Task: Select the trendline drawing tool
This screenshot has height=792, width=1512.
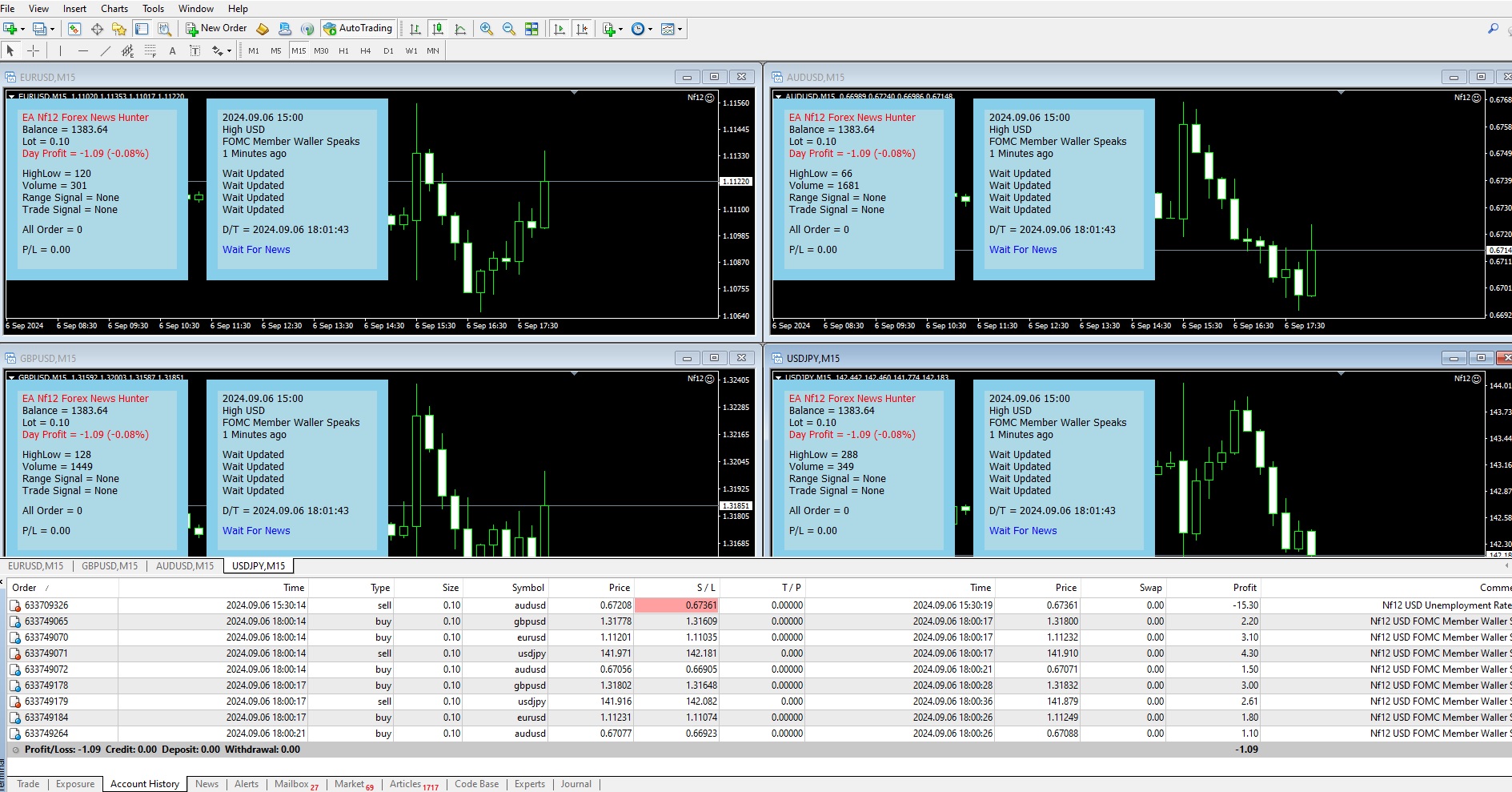Action: [105, 50]
